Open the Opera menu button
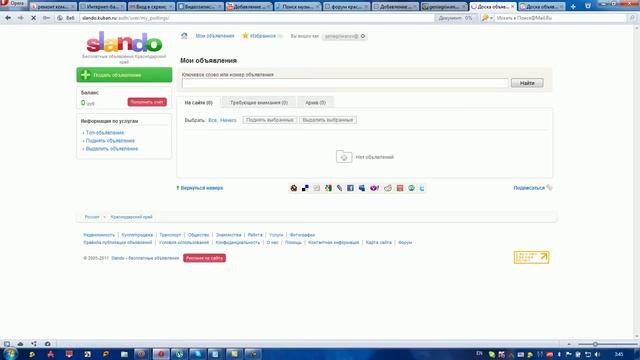Screen dimensions: 640x360 click(x=13, y=4)
